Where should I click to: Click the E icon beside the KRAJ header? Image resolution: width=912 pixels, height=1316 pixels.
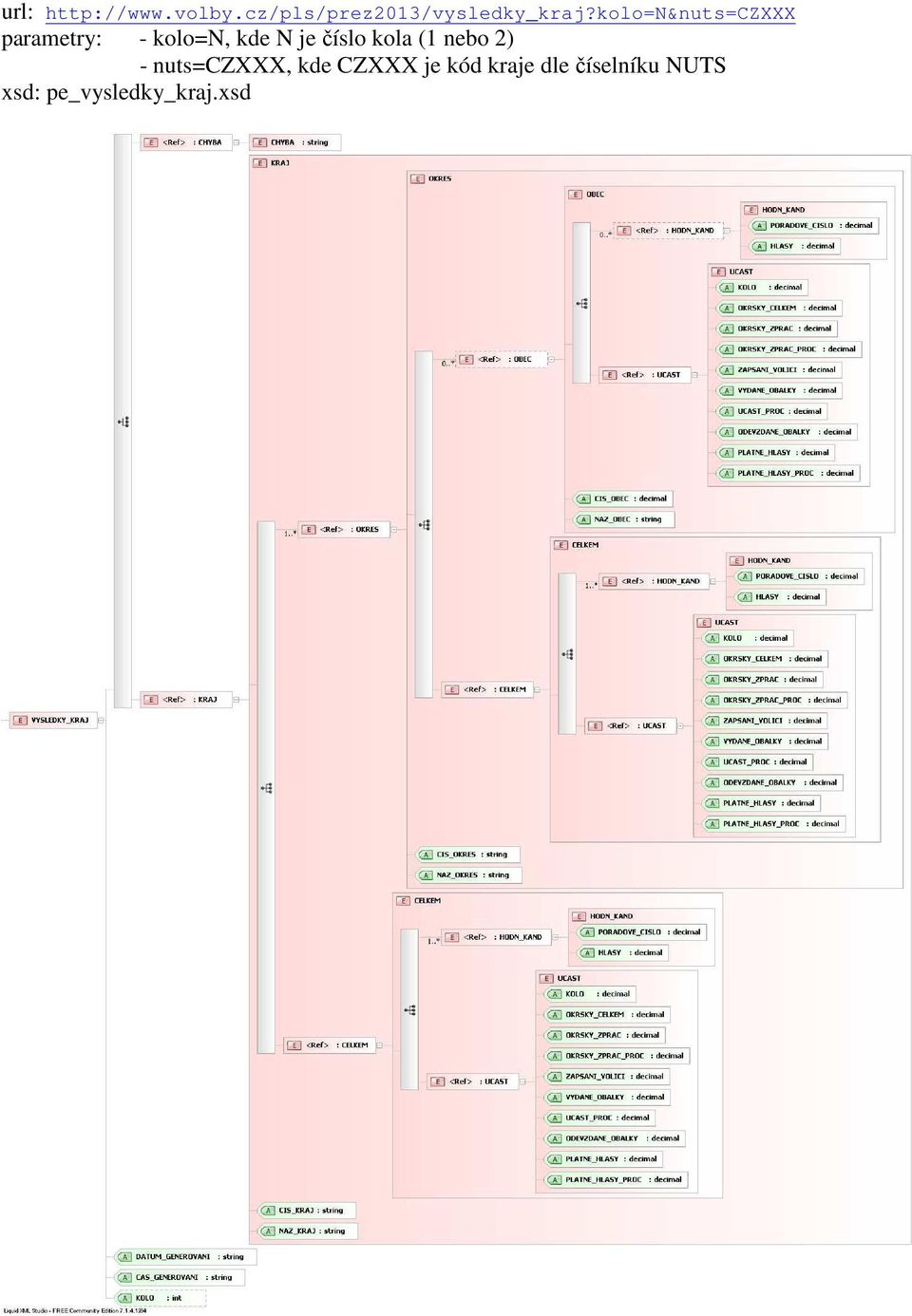tap(260, 163)
